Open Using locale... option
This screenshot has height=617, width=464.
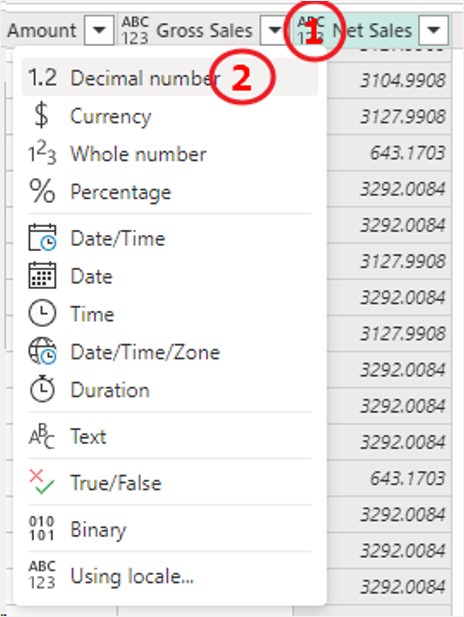coord(169,576)
